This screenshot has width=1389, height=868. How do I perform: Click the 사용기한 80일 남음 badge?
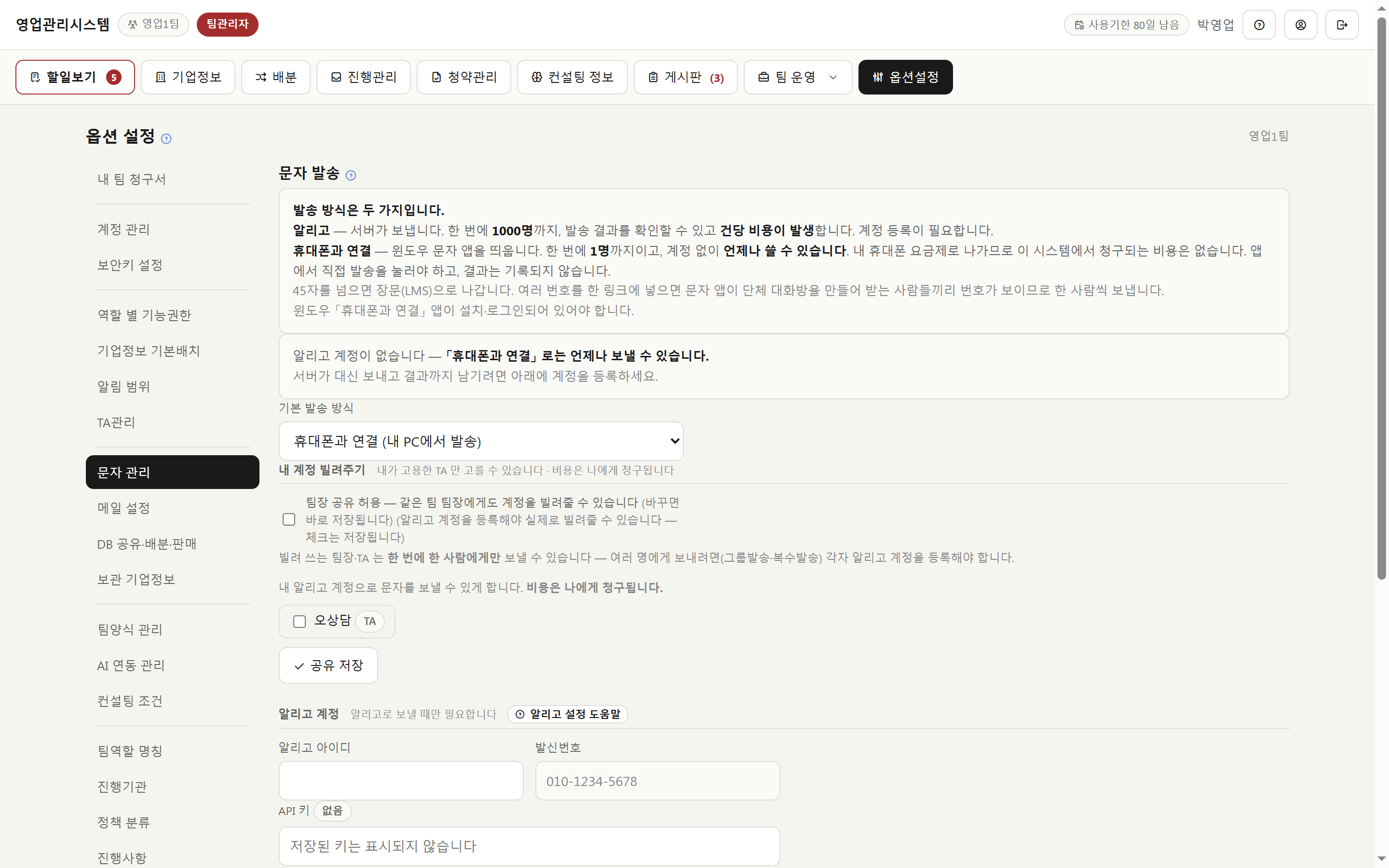pos(1126,25)
